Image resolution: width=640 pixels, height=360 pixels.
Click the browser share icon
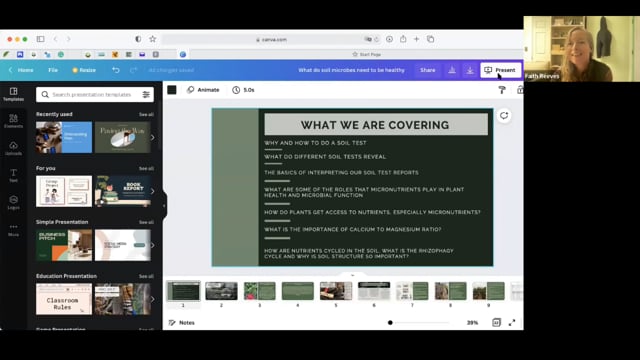(x=403, y=39)
